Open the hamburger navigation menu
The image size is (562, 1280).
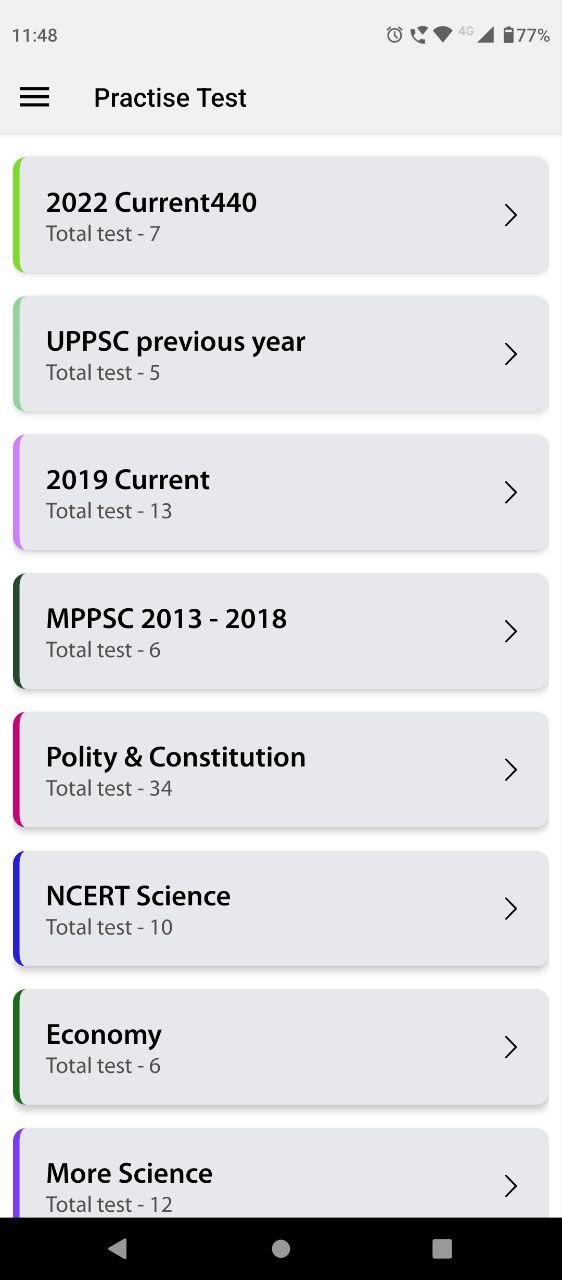pyautogui.click(x=34, y=97)
